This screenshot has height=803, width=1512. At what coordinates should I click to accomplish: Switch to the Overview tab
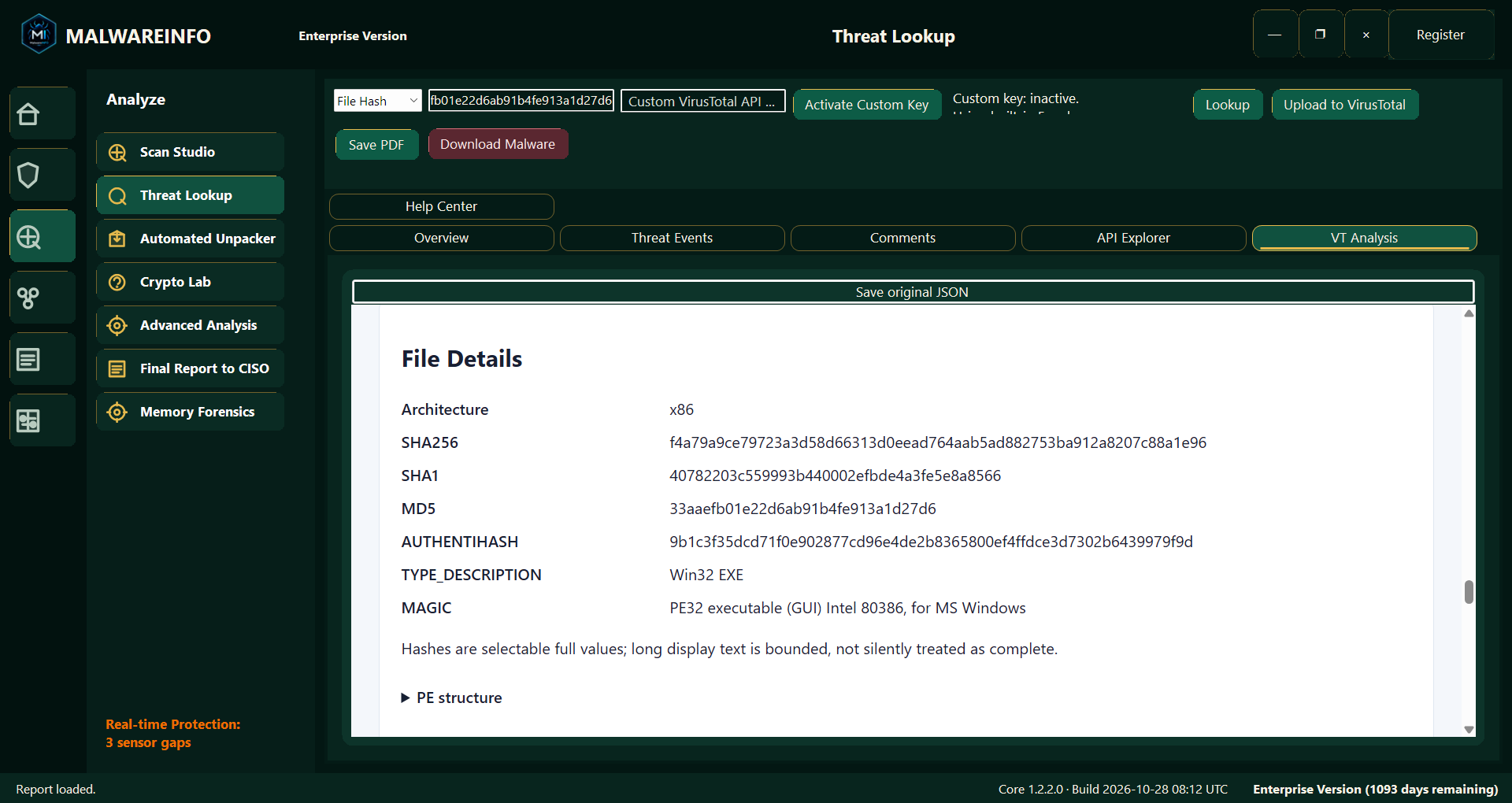441,238
